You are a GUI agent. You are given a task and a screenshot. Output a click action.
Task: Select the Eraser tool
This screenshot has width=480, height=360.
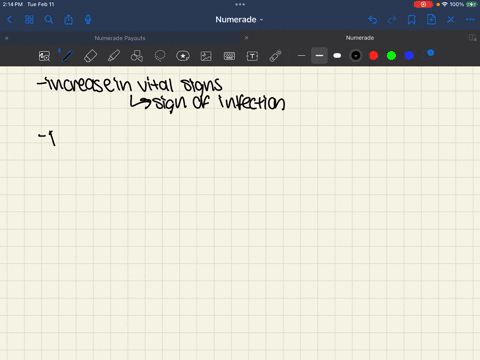tap(90, 56)
